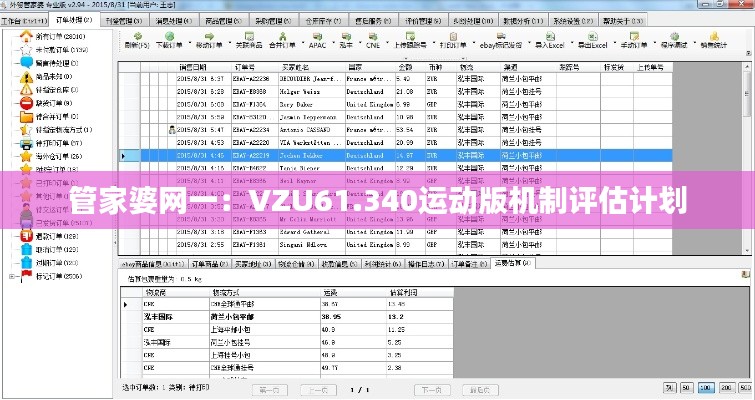Set page size to 50
The image size is (755, 400).
(x=687, y=387)
